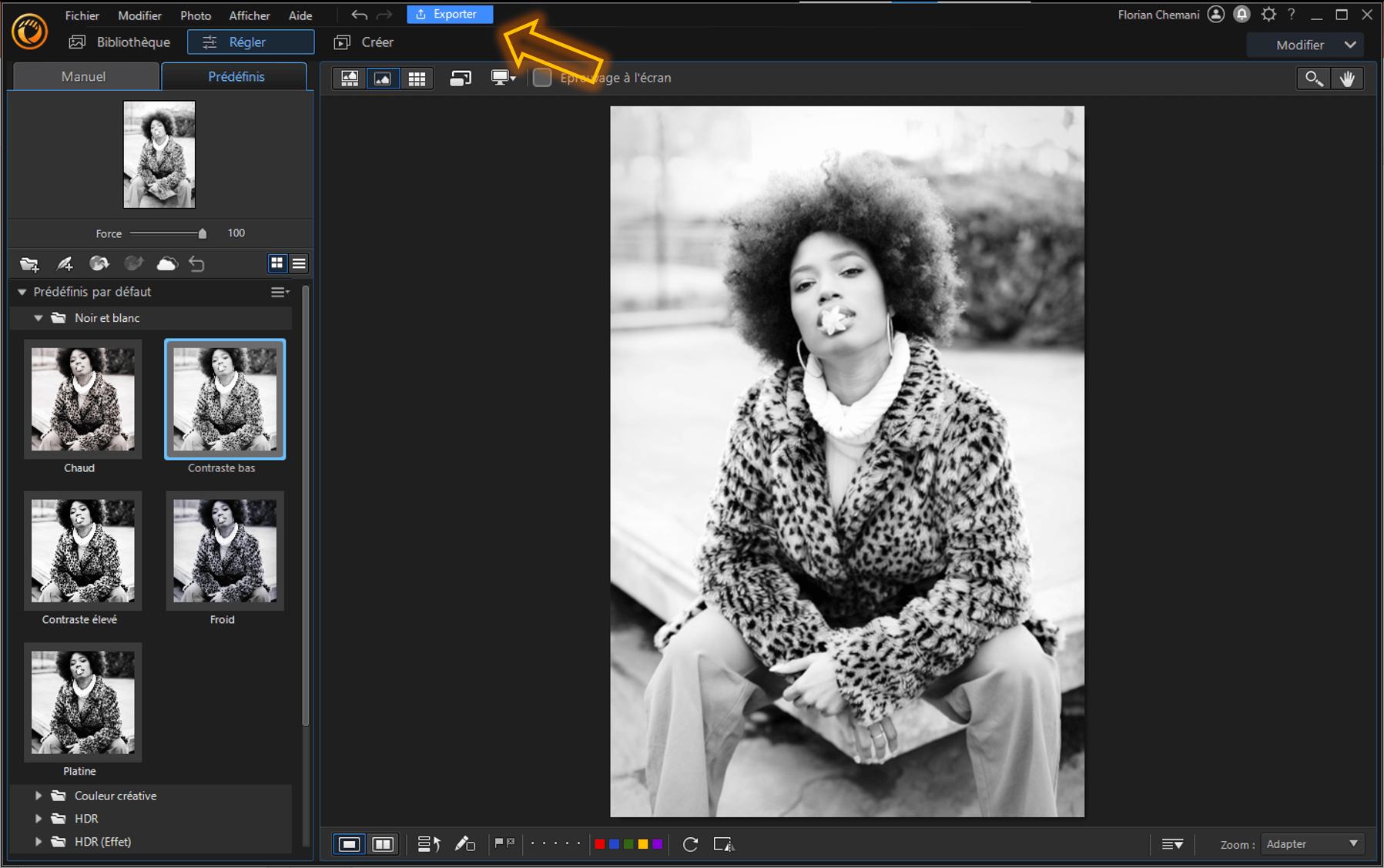The image size is (1384, 868).
Task: Switch to the Prédéfinis tab
Action: [x=236, y=76]
